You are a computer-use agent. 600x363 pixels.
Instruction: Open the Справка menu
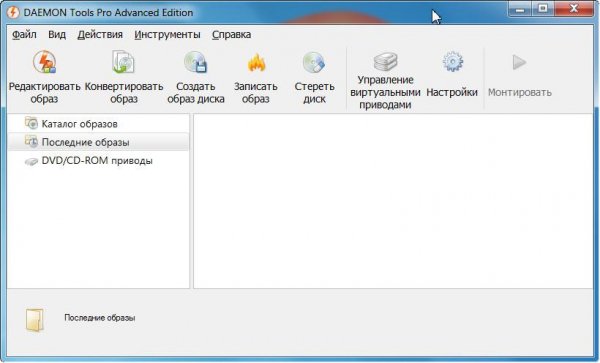click(x=232, y=34)
